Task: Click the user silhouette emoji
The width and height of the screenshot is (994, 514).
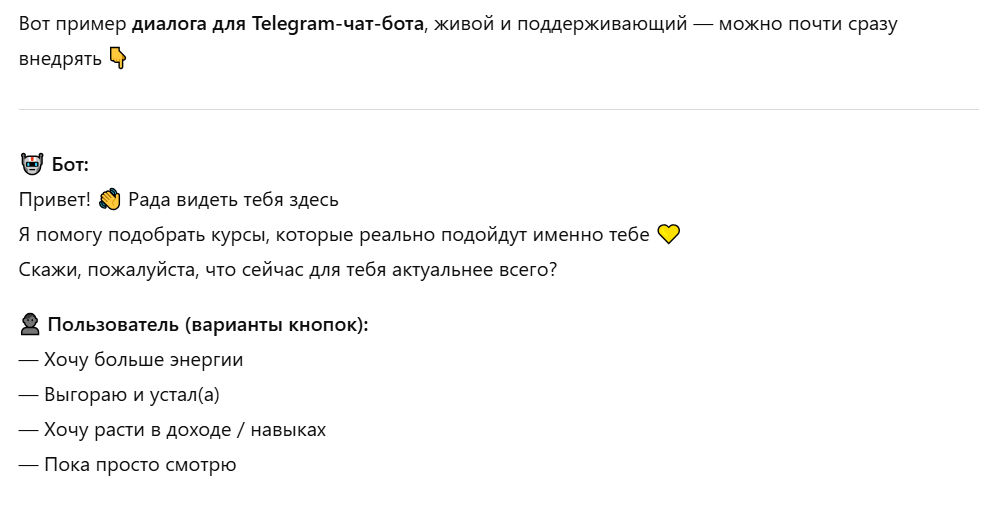Action: click(x=30, y=325)
